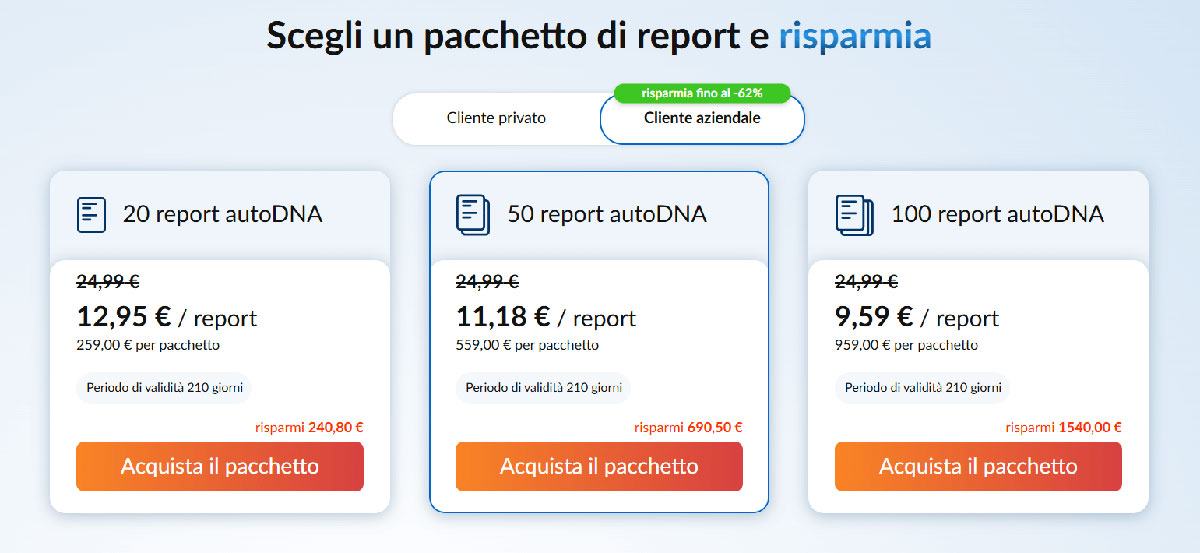Click '959,00 € per pacchetto' text
The width and height of the screenshot is (1200, 553).
coord(906,345)
